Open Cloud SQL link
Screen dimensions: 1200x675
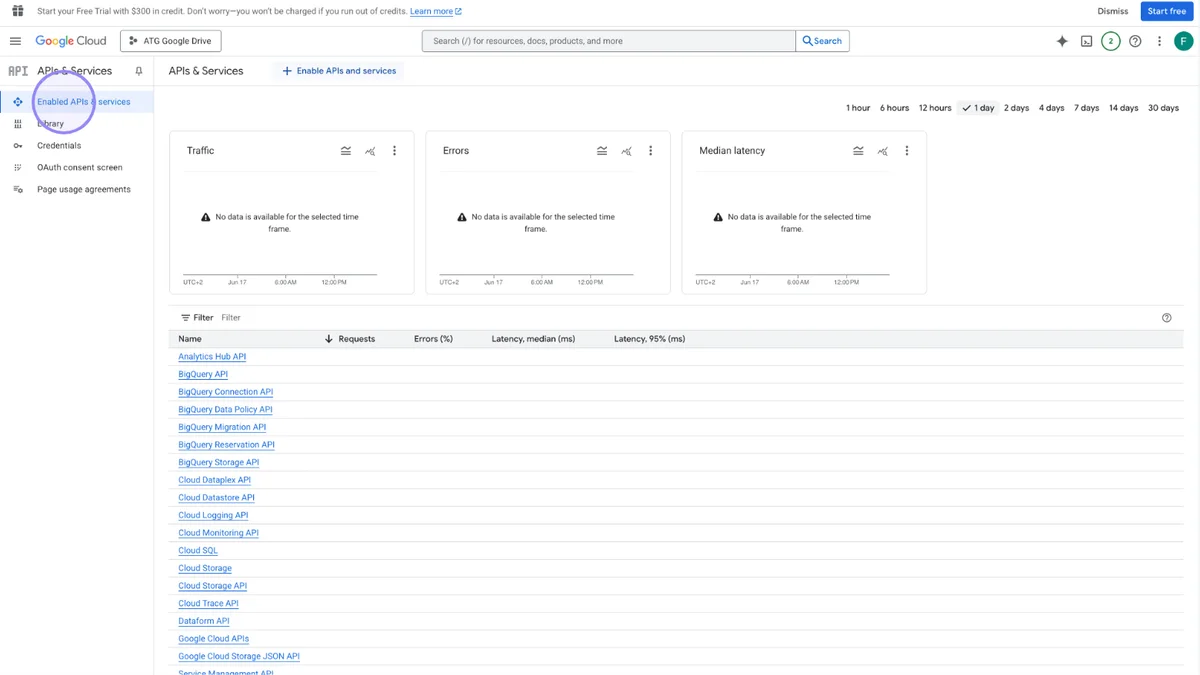coord(198,551)
